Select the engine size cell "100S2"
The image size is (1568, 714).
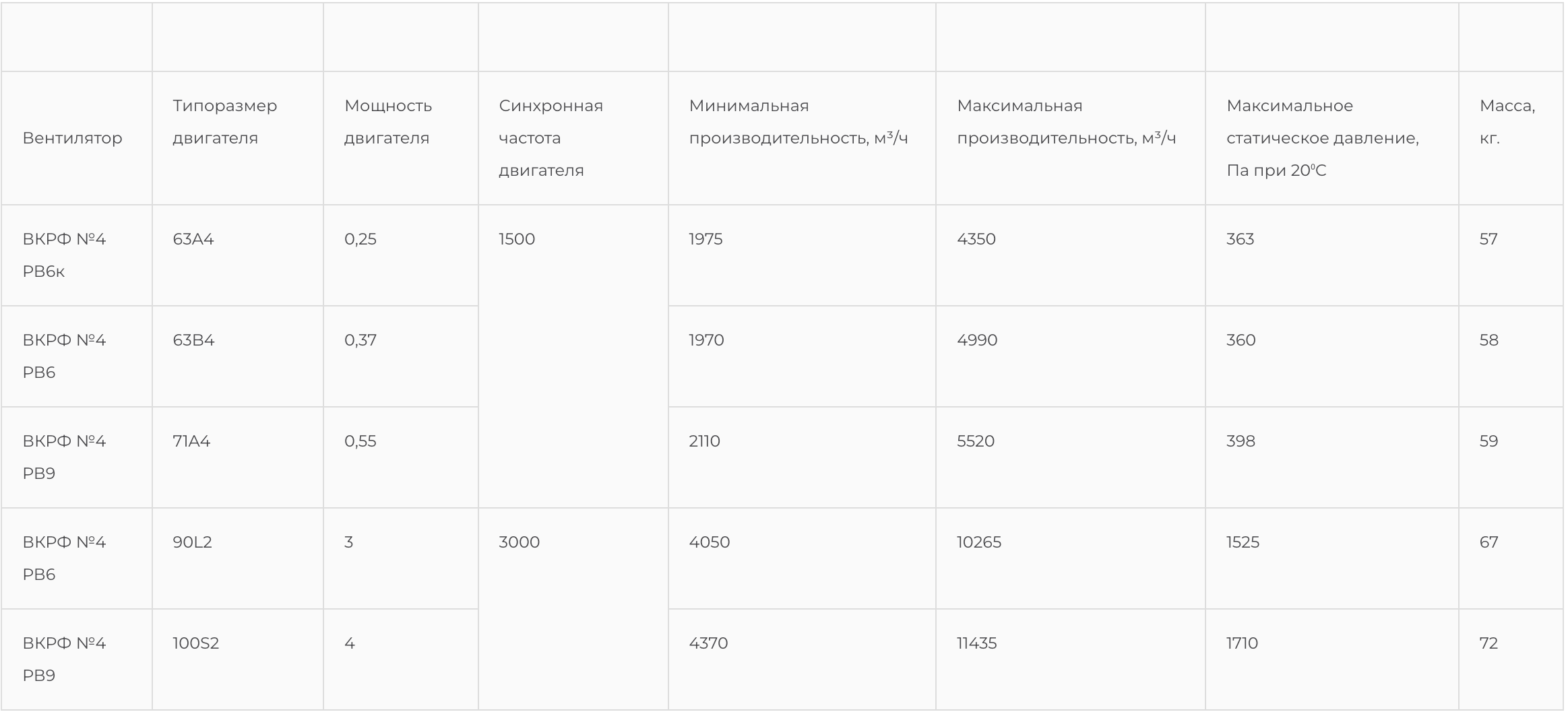(x=195, y=643)
